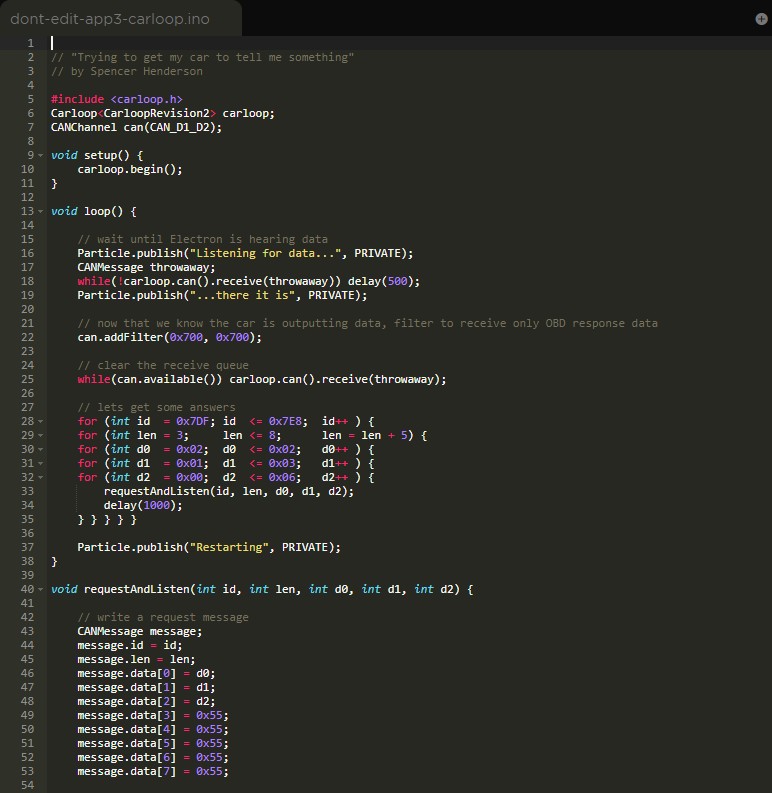The image size is (772, 793).
Task: Click 'message.len = len;' line
Action: [x=136, y=659]
